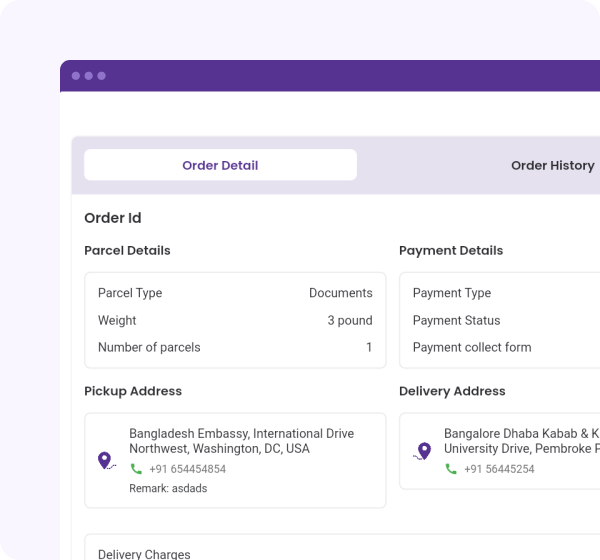Image resolution: width=600 pixels, height=560 pixels.
Task: Click the Weight 3 pound row
Action: coord(235,320)
